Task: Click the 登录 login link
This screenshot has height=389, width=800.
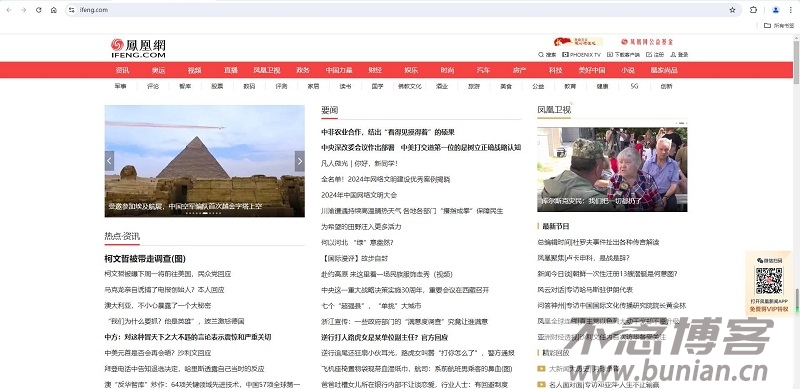Action: point(679,55)
